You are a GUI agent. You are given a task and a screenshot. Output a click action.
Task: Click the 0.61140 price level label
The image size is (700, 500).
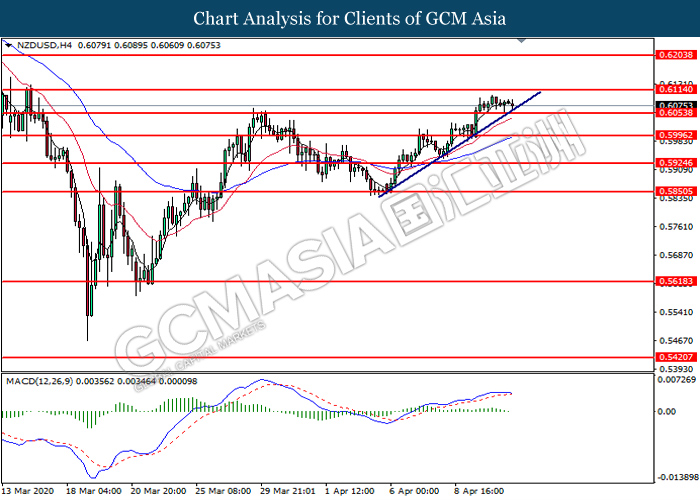click(676, 89)
